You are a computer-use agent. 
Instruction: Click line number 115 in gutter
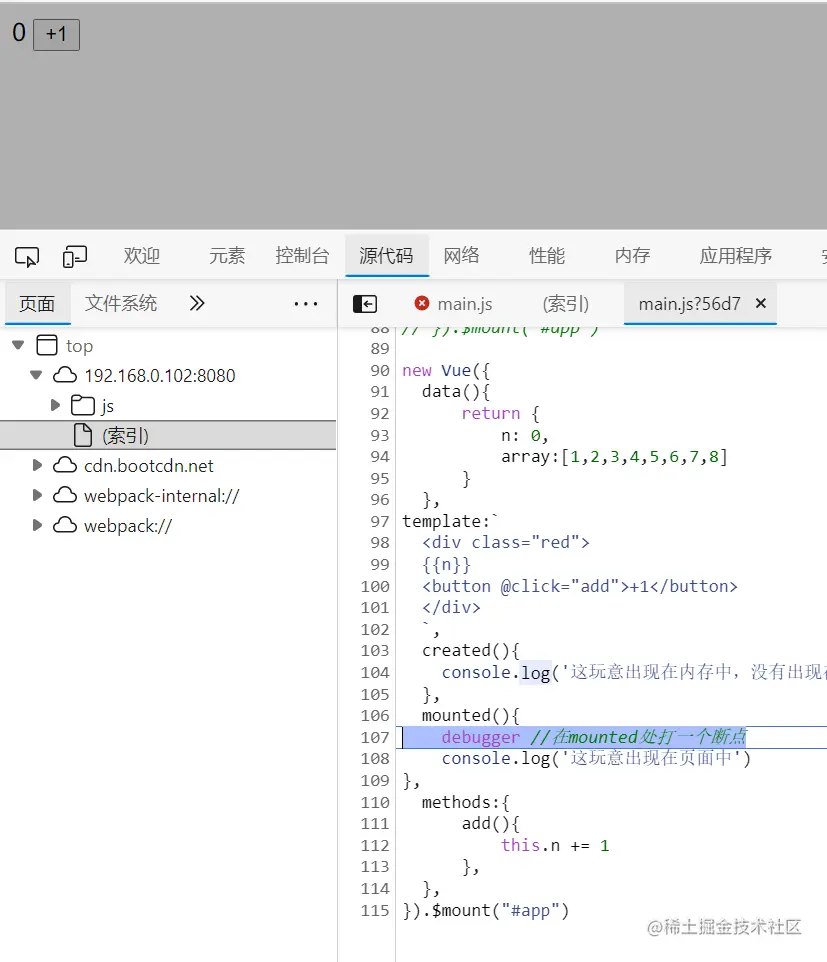click(375, 910)
